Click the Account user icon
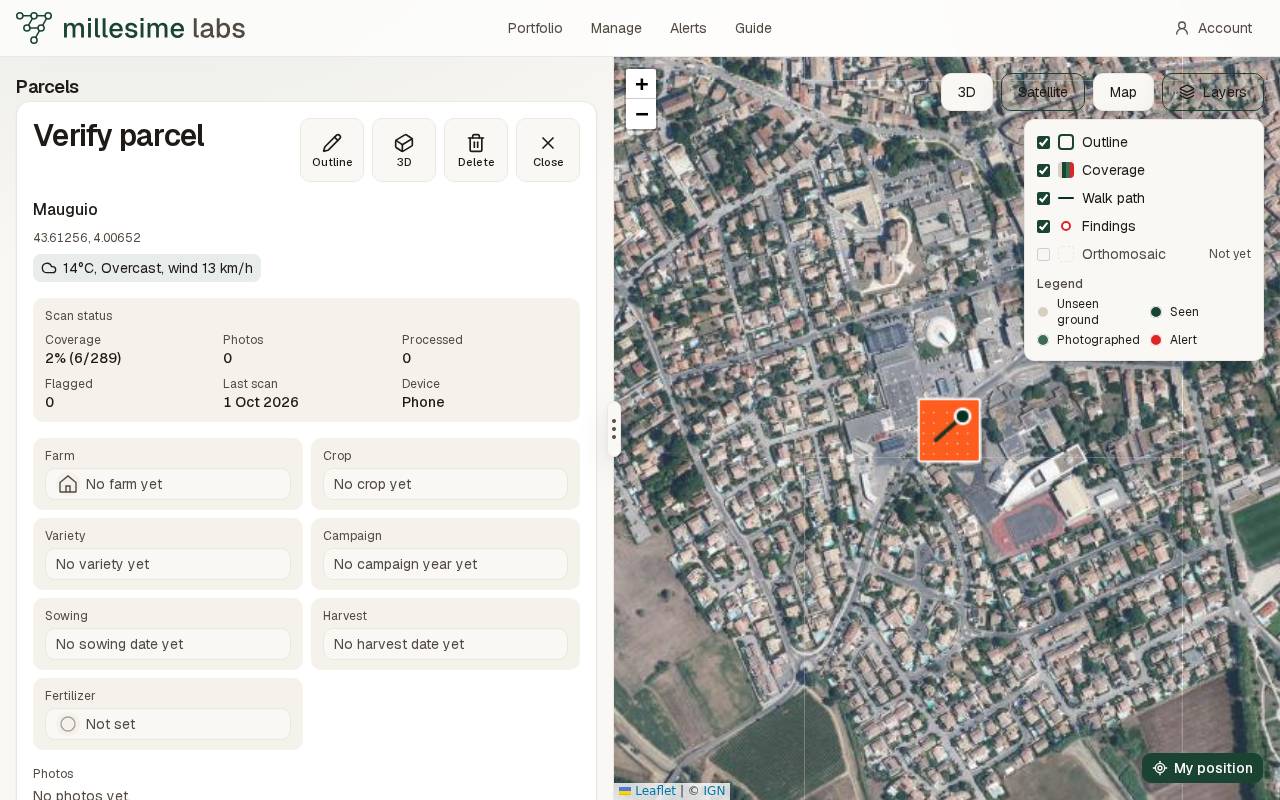 pyautogui.click(x=1182, y=28)
